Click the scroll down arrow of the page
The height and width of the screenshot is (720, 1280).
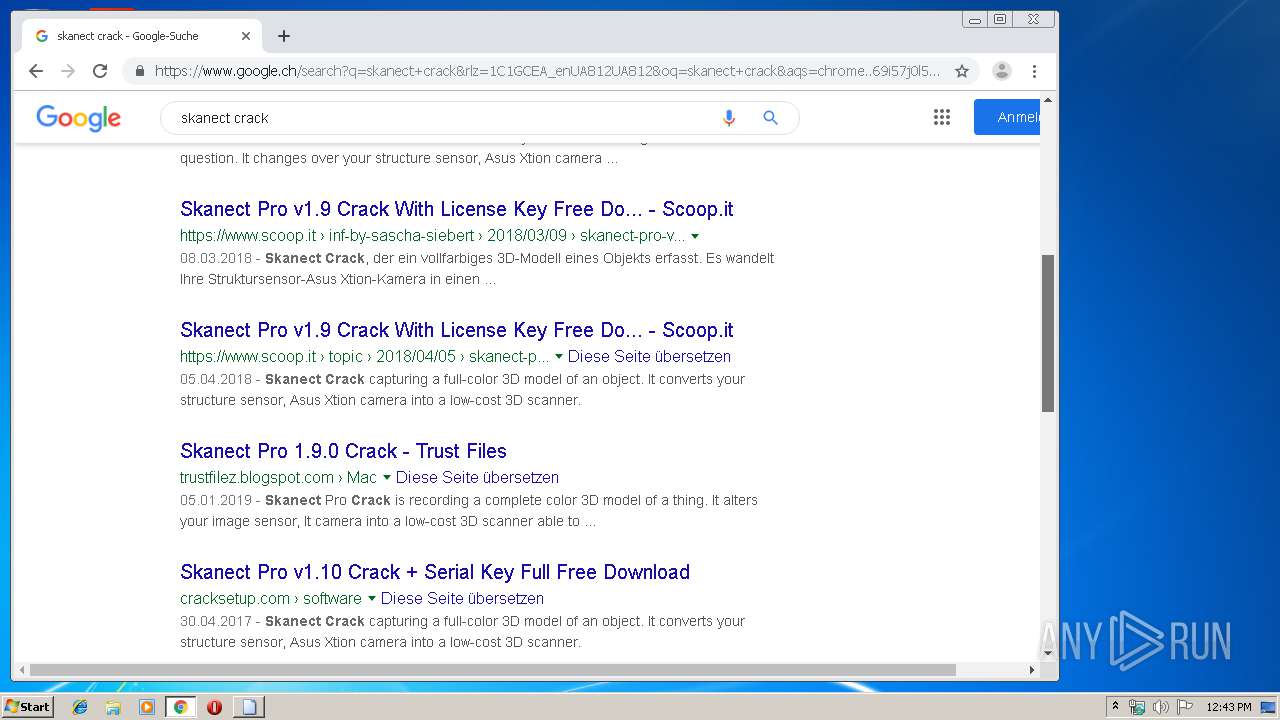click(x=1048, y=653)
